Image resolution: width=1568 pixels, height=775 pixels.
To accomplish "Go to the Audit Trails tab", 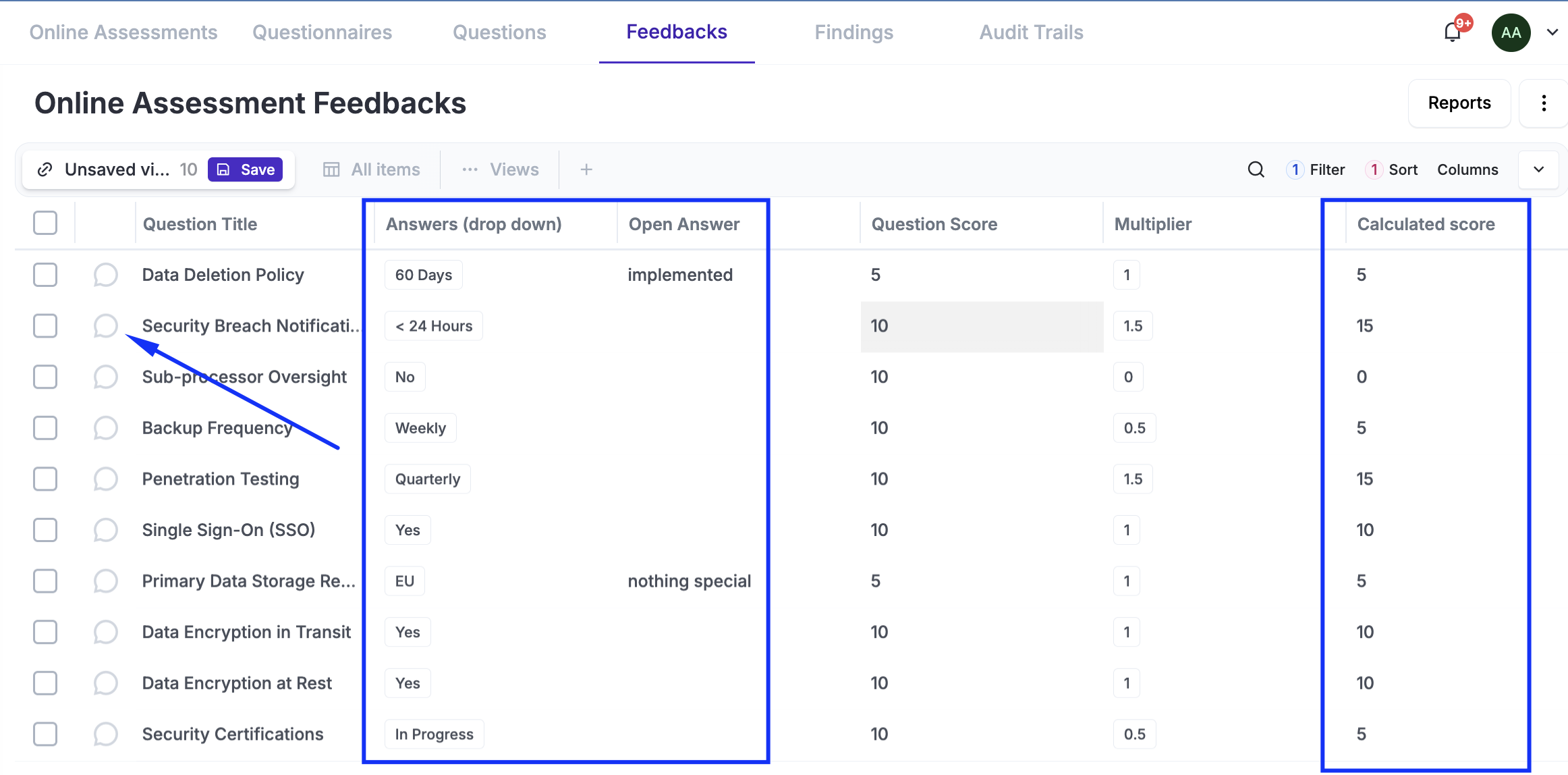I will point(1031,32).
